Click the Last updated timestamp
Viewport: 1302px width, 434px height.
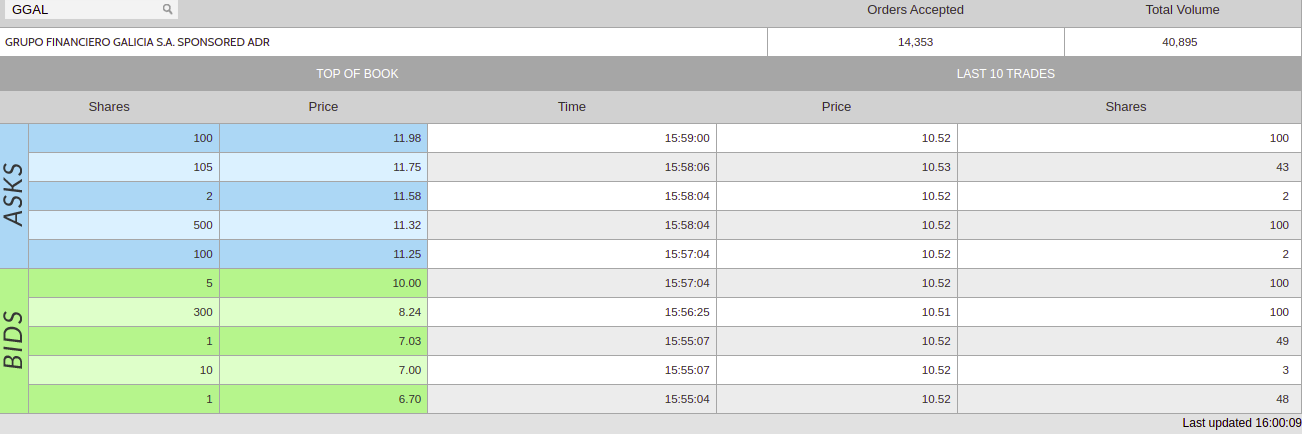[1240, 423]
